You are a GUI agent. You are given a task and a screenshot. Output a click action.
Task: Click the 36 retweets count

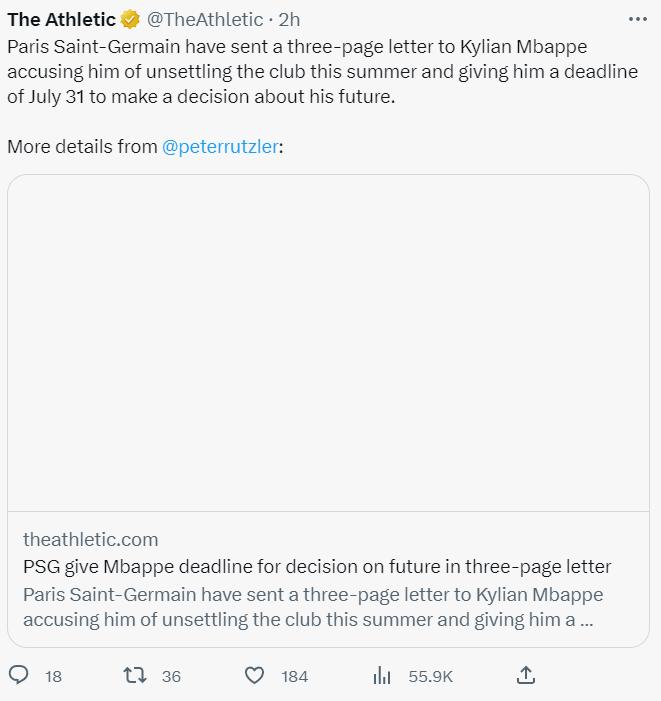(171, 676)
